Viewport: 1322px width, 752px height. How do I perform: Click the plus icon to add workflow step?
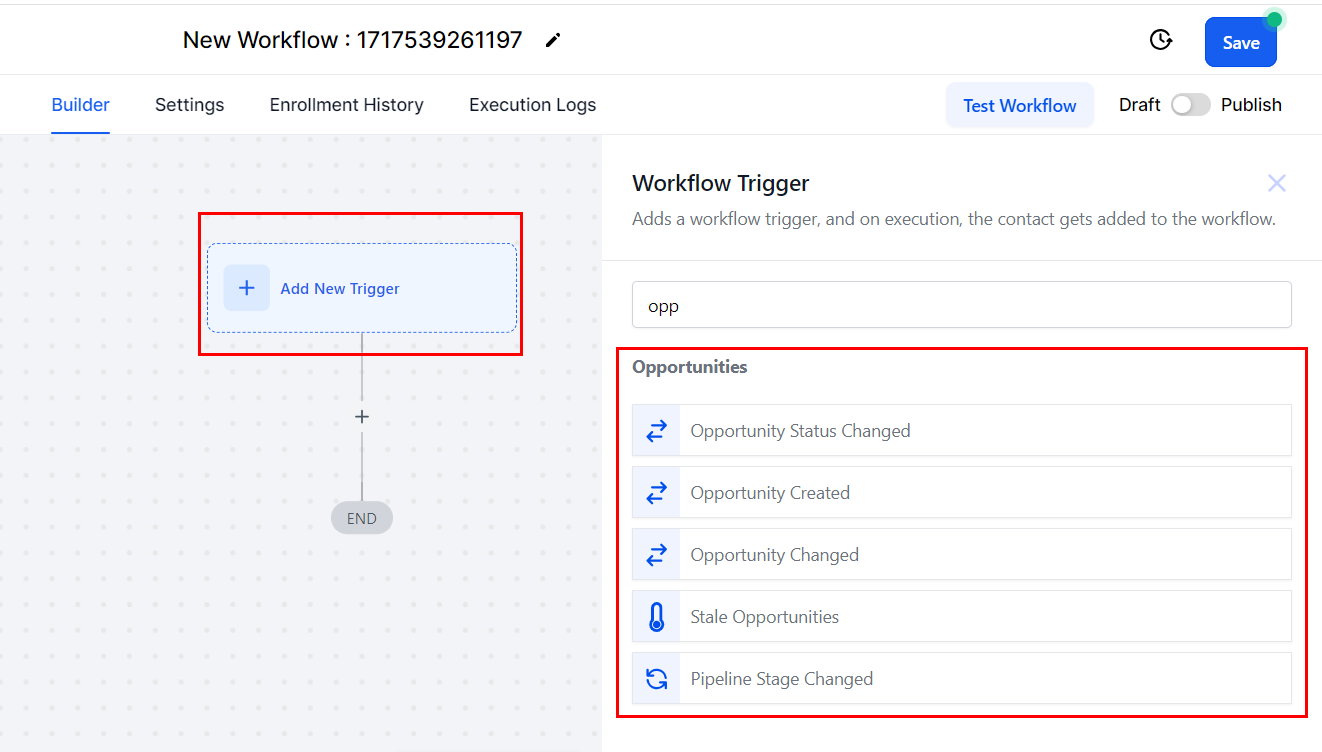[x=362, y=417]
